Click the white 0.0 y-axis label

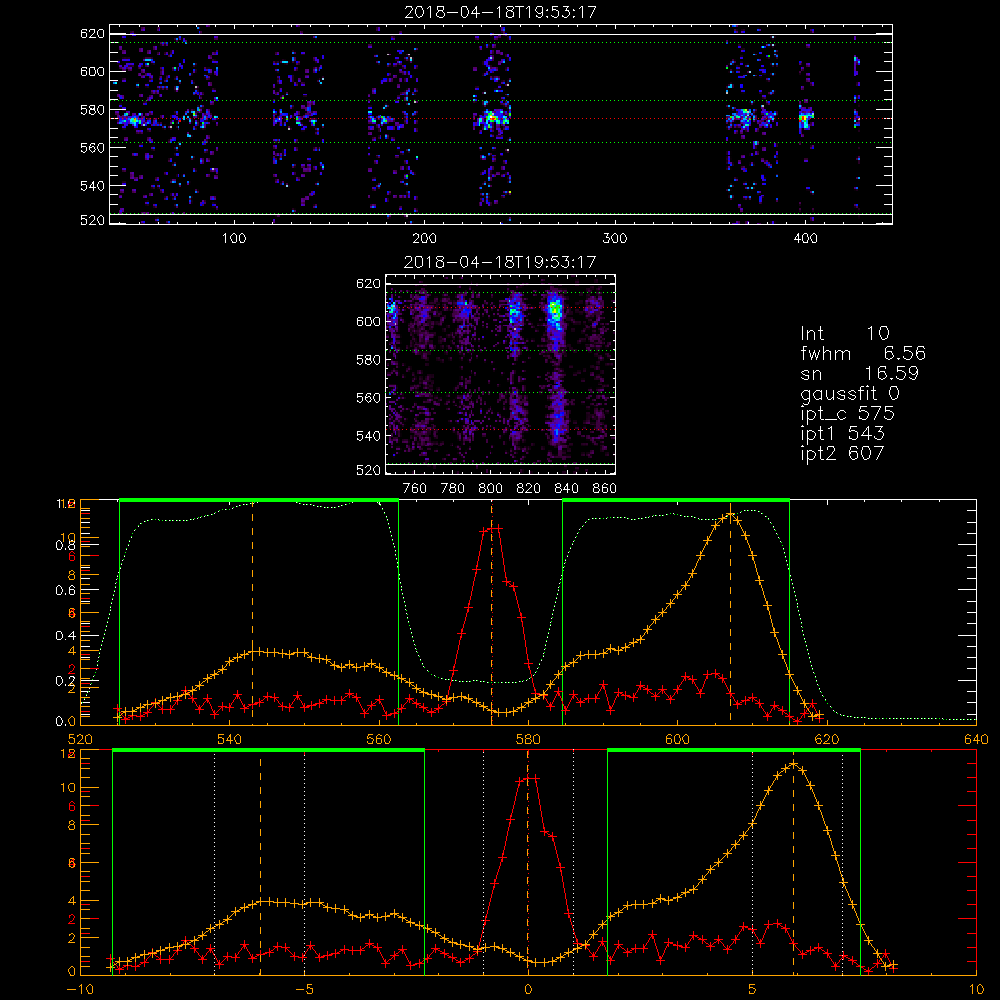pos(65,722)
